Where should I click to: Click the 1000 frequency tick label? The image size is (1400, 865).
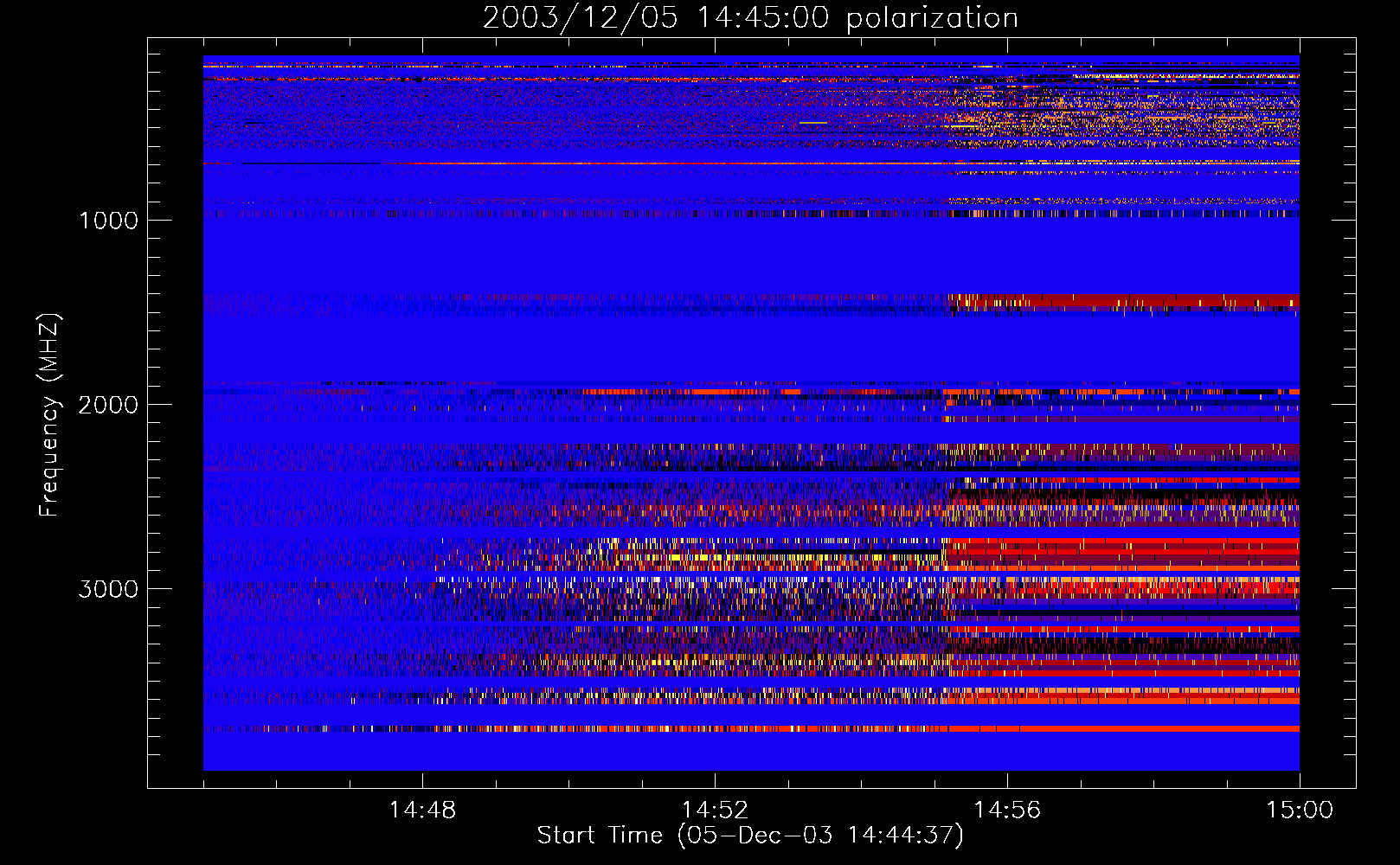(108, 221)
